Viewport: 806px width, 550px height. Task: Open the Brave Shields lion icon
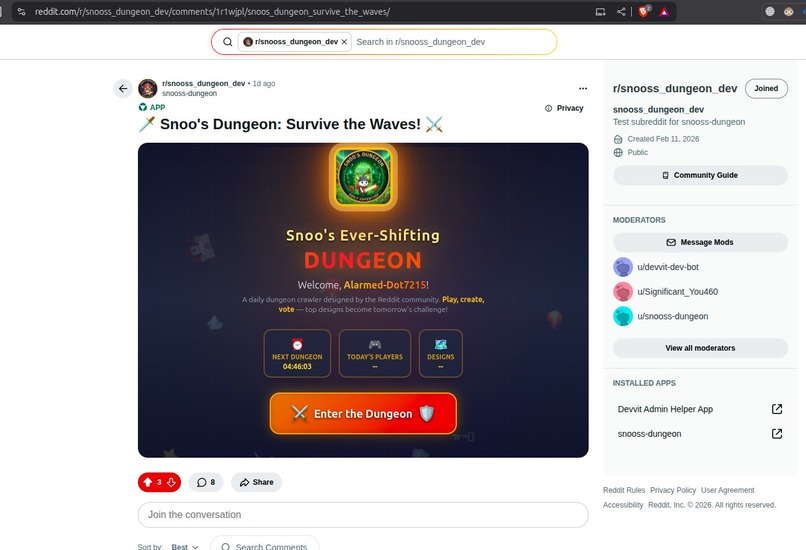[x=644, y=11]
